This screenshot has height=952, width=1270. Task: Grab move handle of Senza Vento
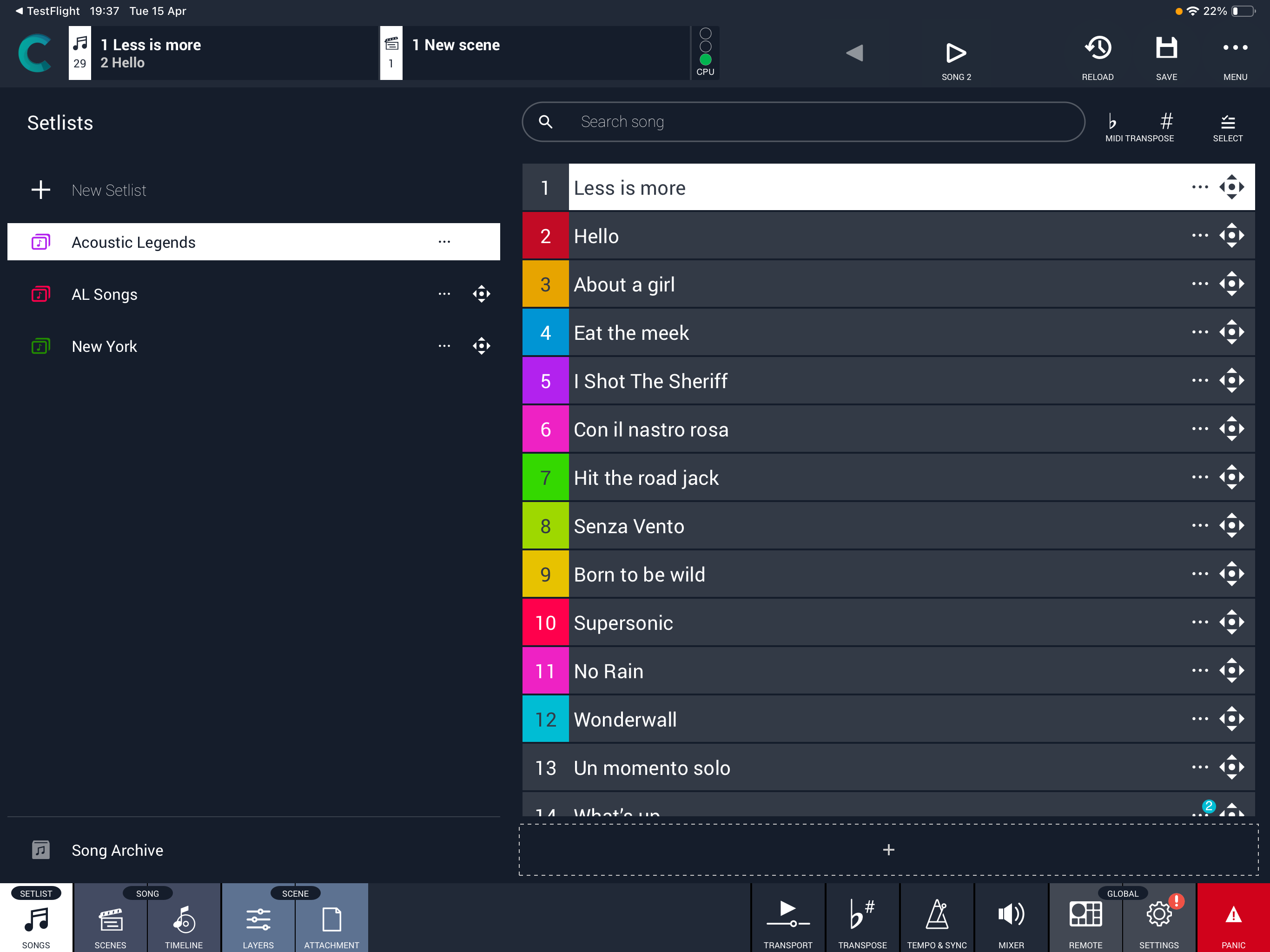point(1231,525)
